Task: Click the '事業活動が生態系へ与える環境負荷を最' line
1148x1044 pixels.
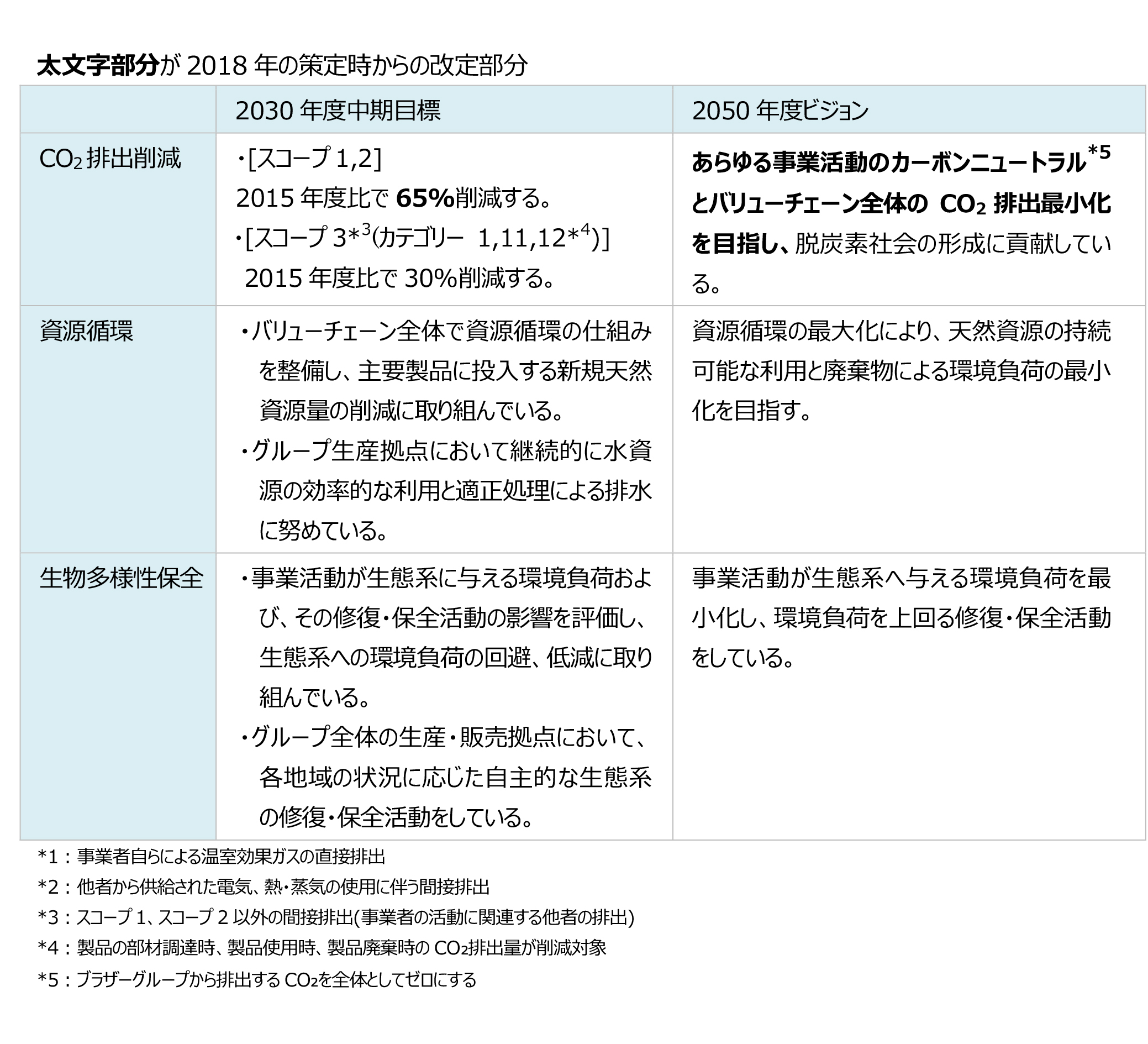Action: coord(901,579)
